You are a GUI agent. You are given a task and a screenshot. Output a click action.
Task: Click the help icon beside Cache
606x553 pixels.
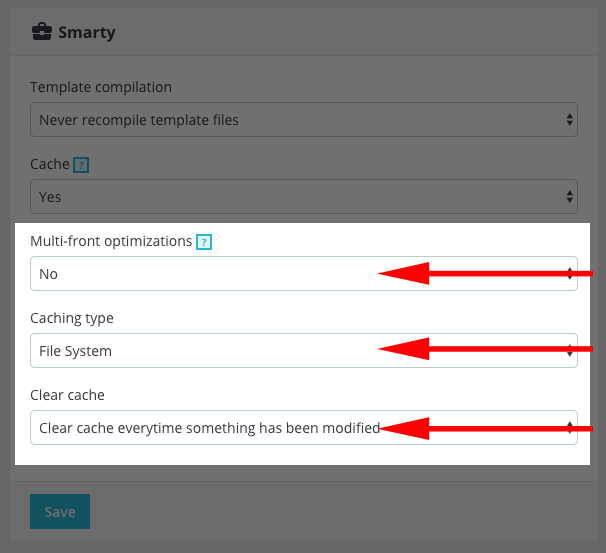click(82, 165)
